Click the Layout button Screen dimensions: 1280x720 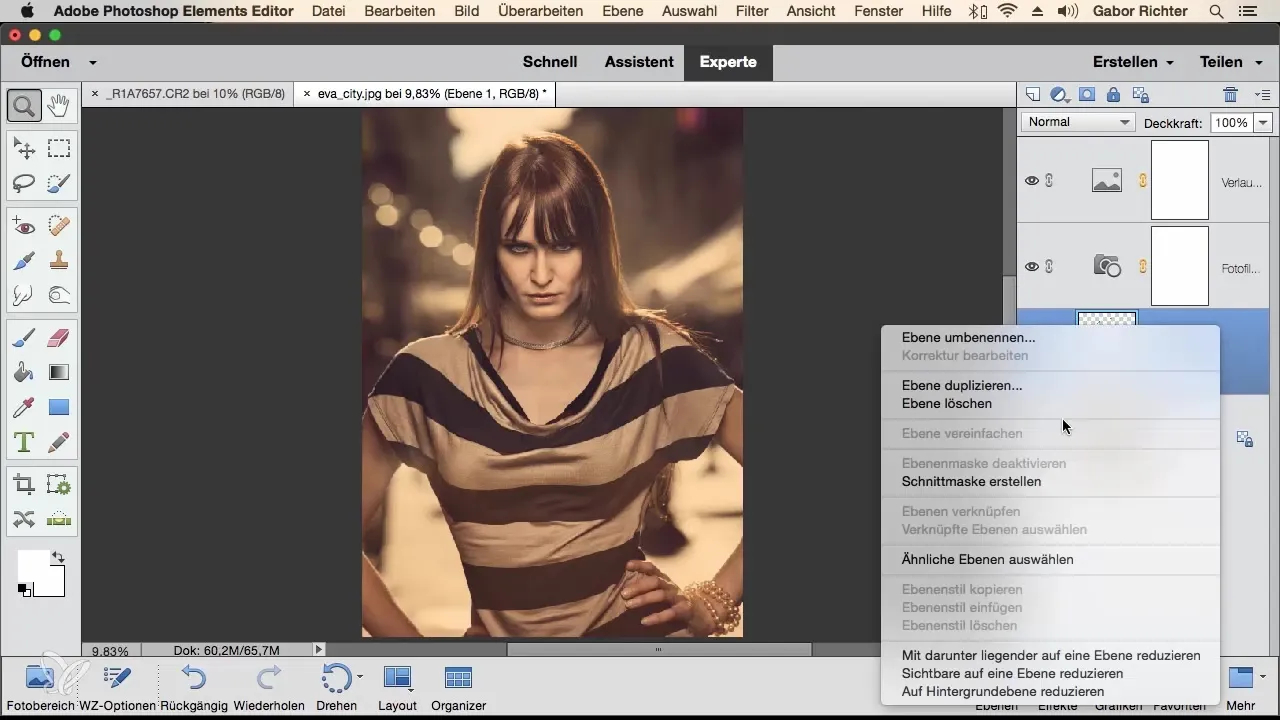click(x=397, y=686)
